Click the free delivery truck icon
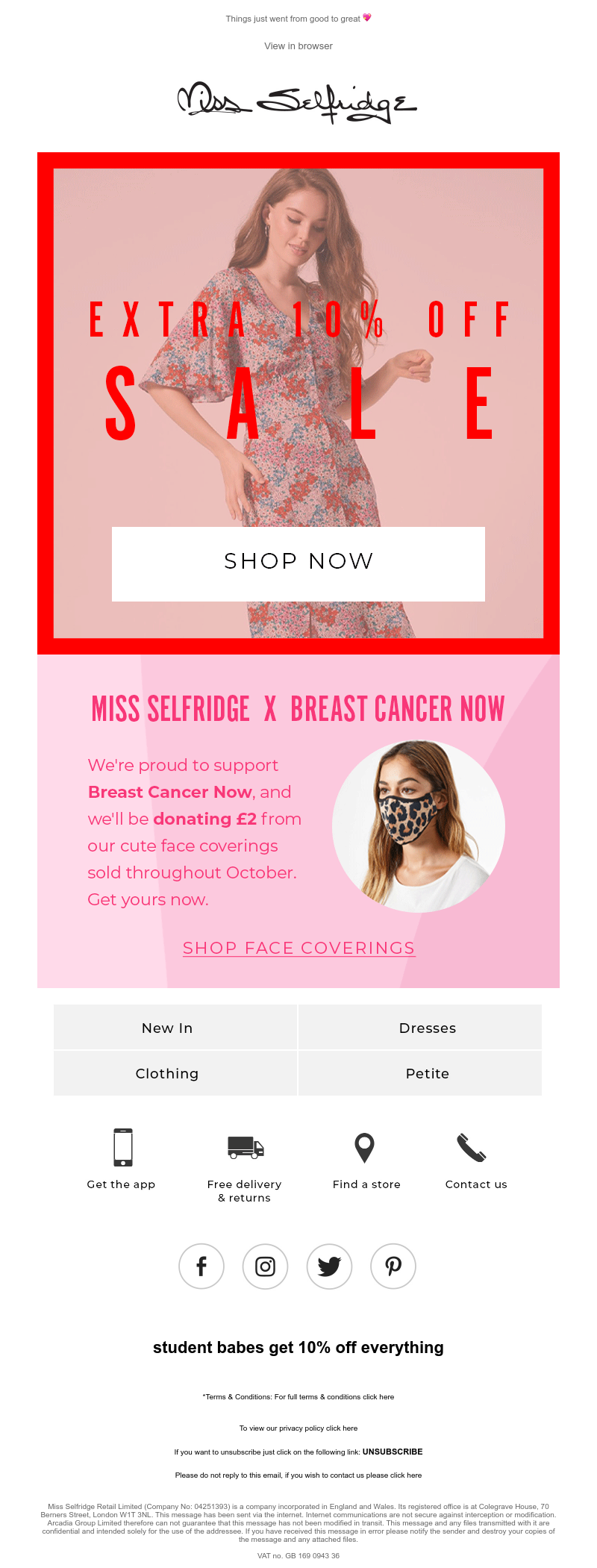The width and height of the screenshot is (597, 1568). [x=246, y=1147]
